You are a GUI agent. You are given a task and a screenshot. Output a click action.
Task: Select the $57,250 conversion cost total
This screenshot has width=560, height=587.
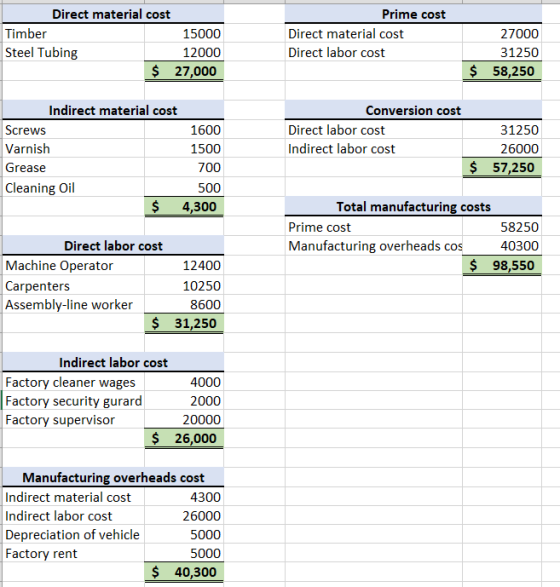point(502,167)
